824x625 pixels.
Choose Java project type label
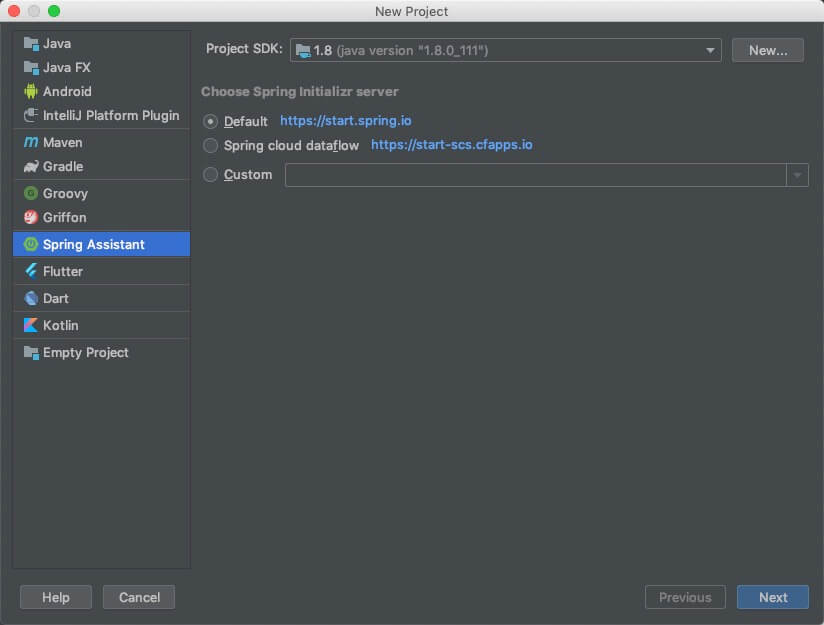(x=57, y=44)
